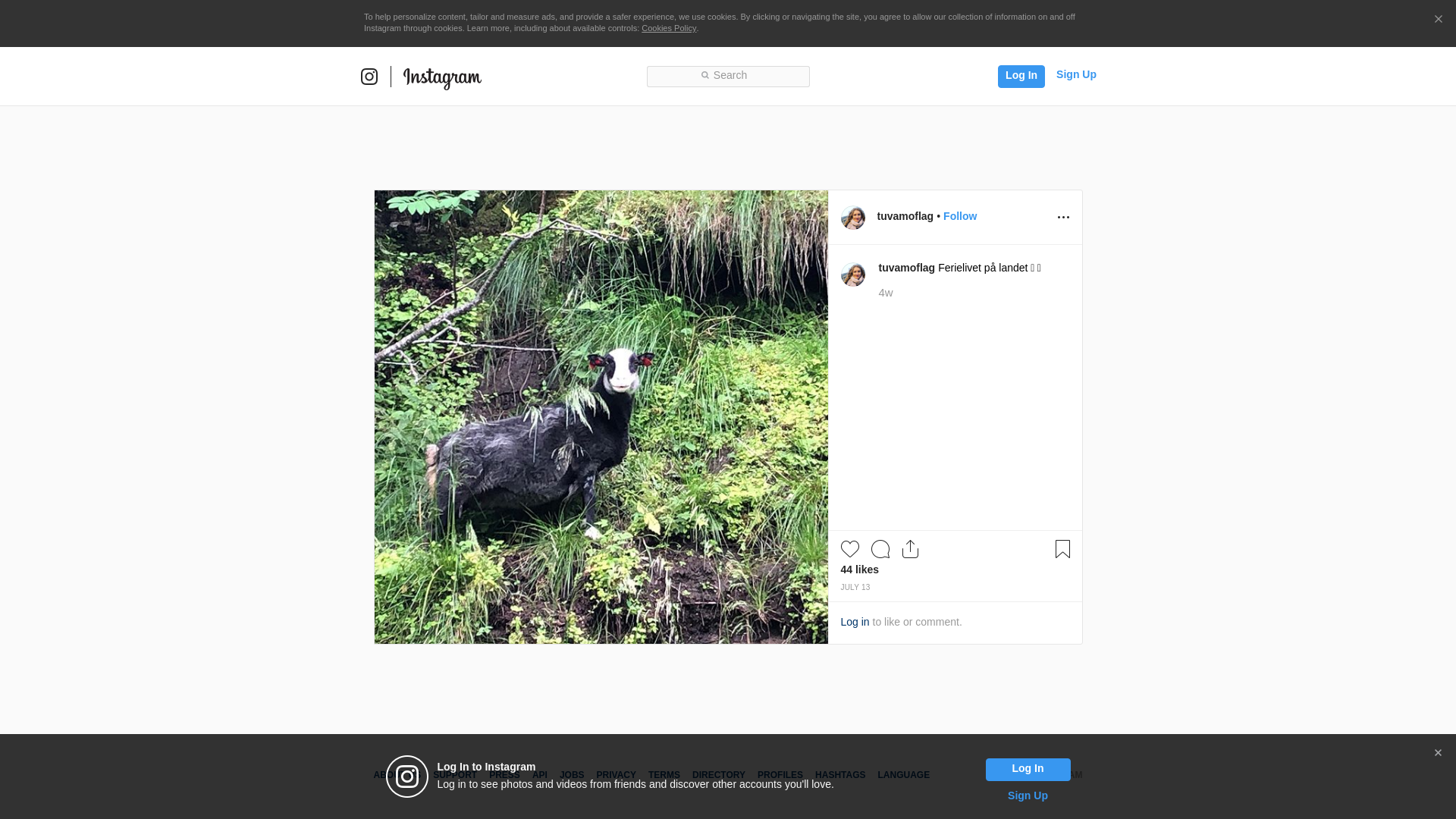Open comments with the speech bubble icon

pyautogui.click(x=880, y=549)
